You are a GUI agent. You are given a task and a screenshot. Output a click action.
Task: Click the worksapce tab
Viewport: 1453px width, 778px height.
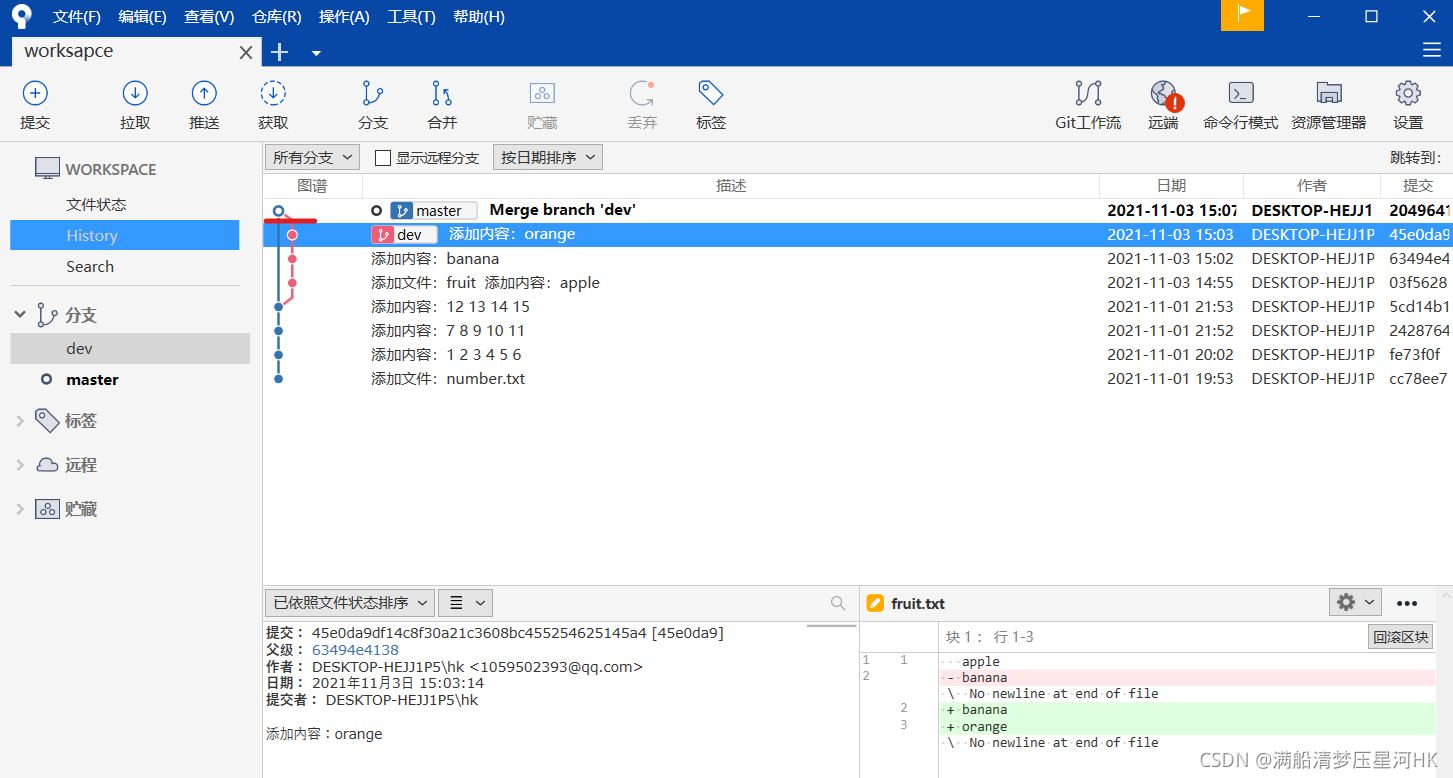coord(137,51)
